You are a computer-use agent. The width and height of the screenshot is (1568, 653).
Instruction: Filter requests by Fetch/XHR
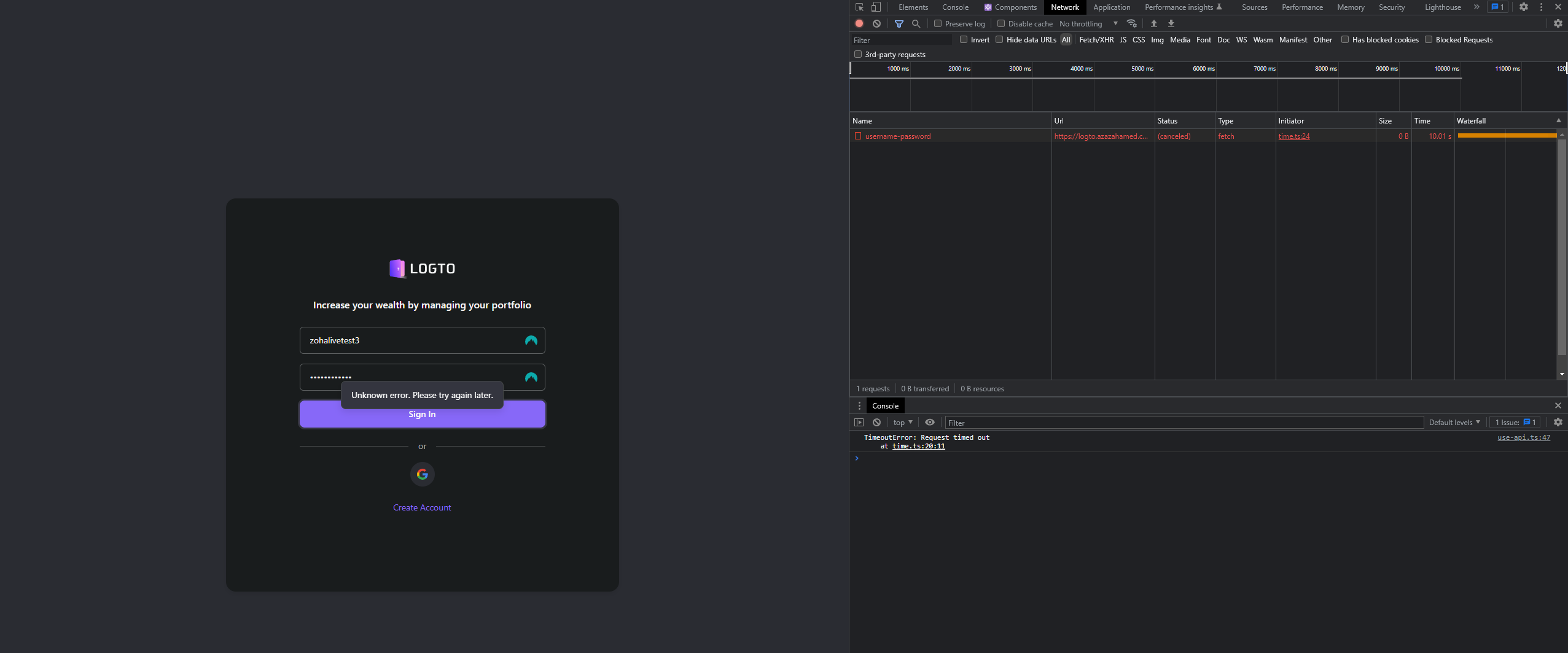(1096, 39)
